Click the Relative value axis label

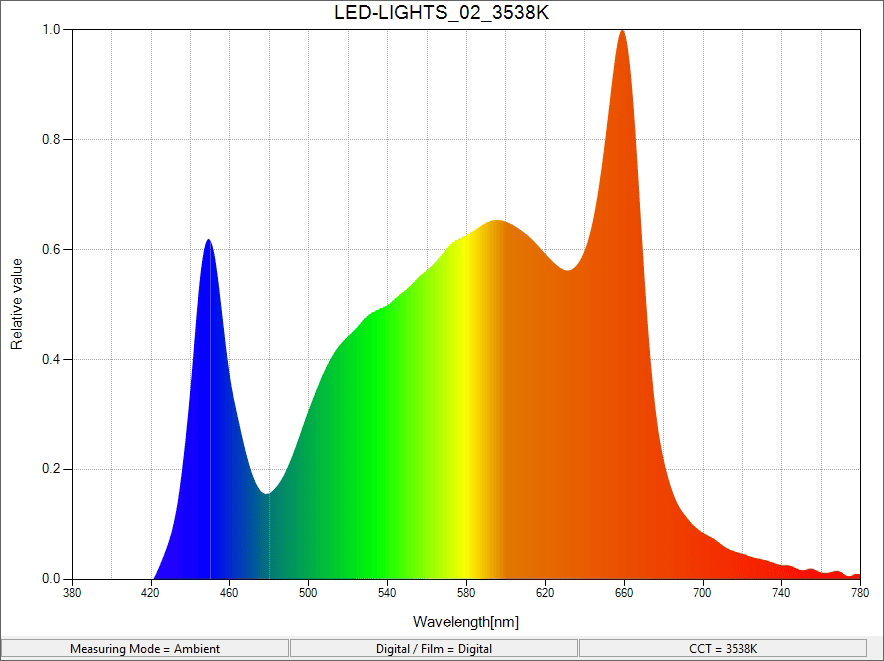tap(16, 304)
